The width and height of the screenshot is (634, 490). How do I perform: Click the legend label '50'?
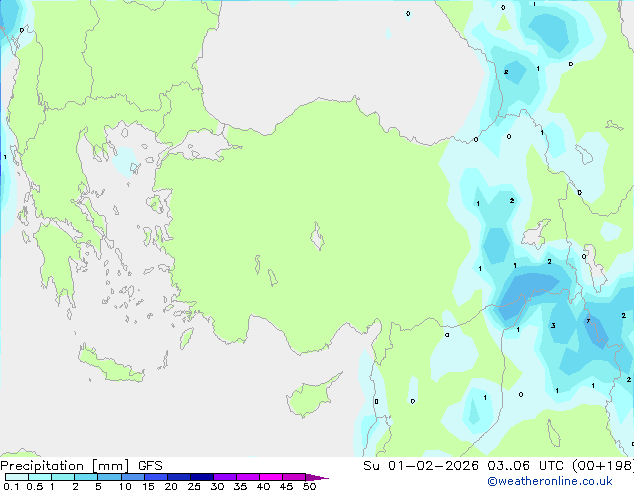coord(310,486)
